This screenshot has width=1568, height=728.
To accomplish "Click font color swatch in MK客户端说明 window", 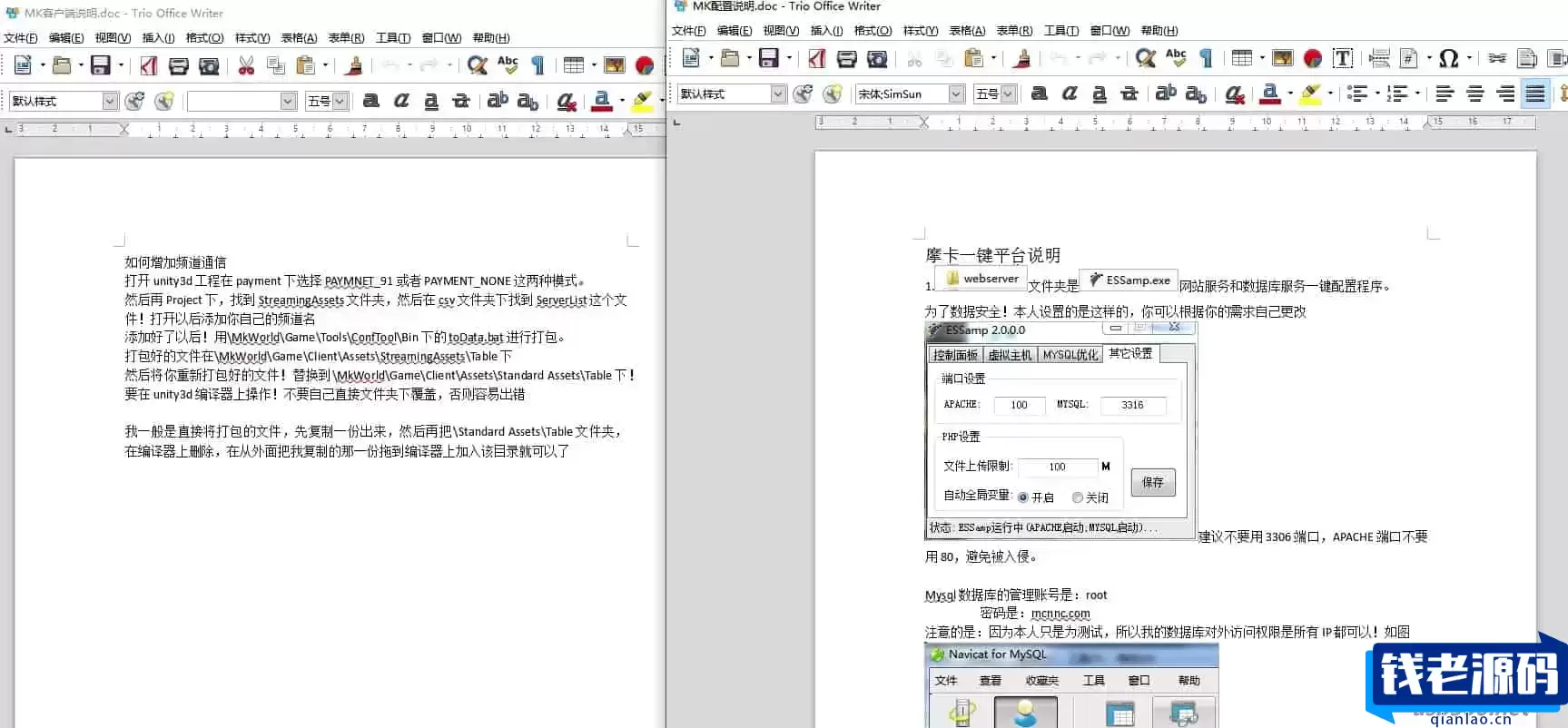I will [601, 101].
